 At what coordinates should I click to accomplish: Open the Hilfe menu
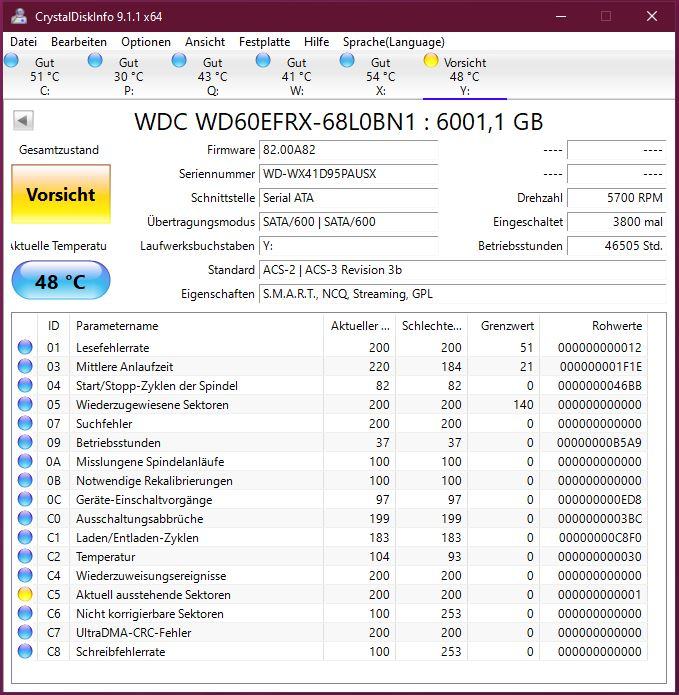click(x=316, y=42)
